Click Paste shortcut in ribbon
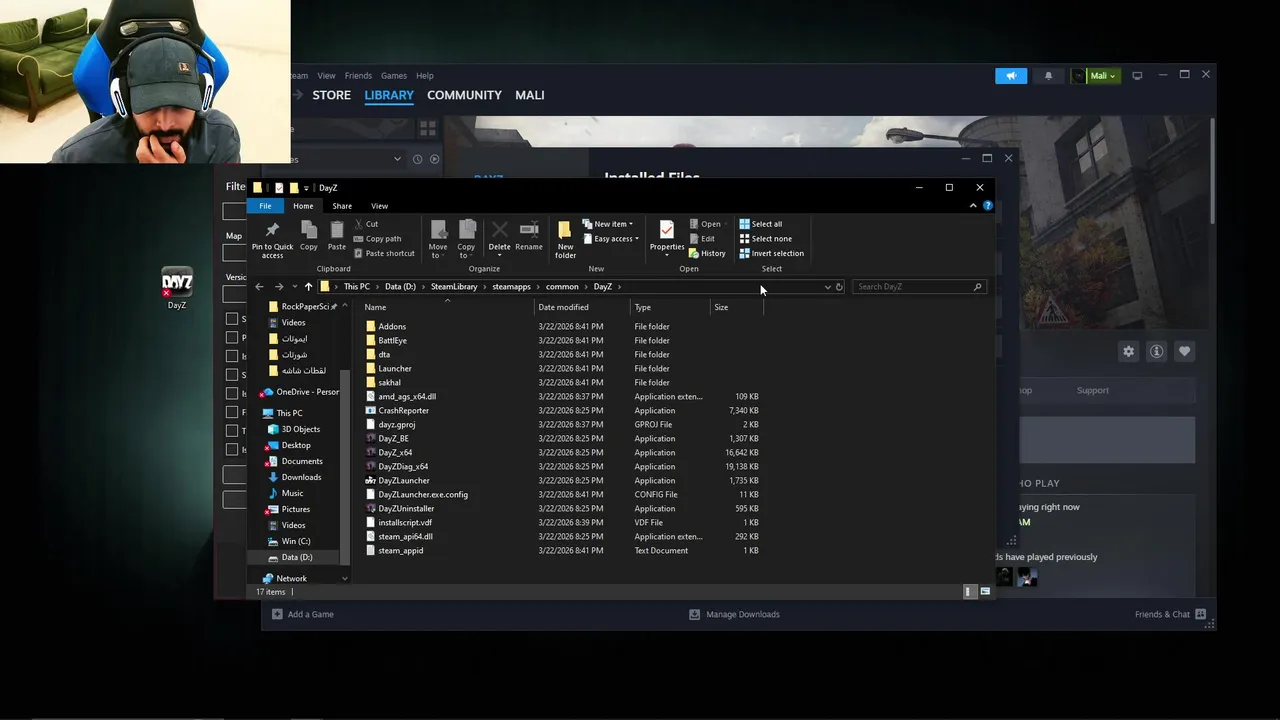The height and width of the screenshot is (720, 1280). (x=383, y=253)
